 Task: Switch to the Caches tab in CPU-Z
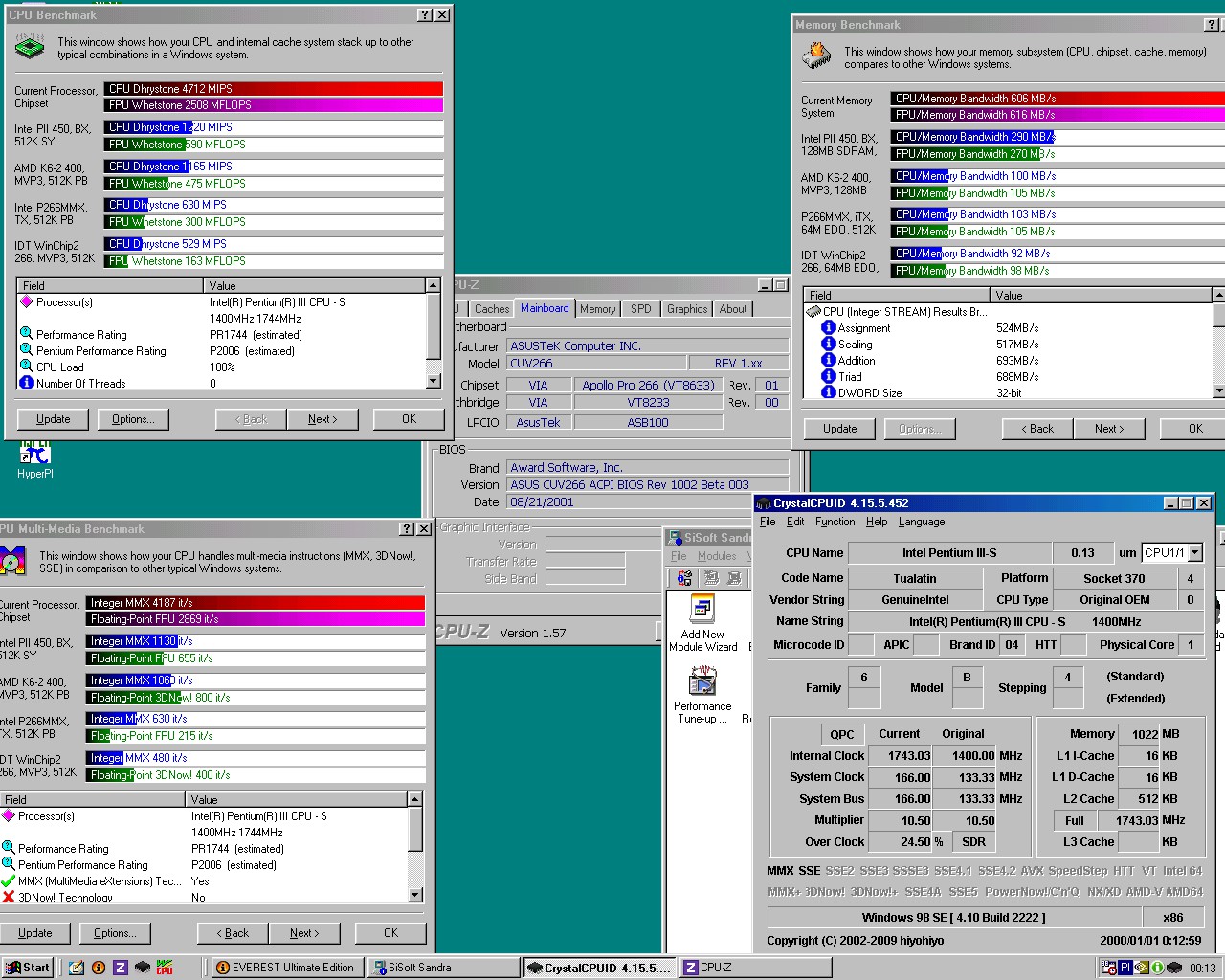[492, 309]
